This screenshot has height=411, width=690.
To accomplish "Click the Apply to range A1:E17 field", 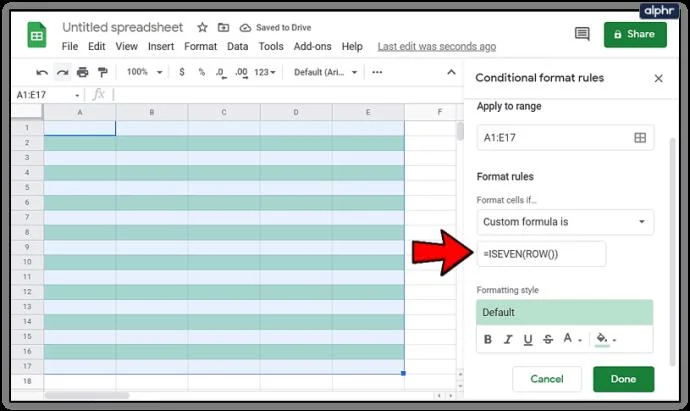I will click(565, 138).
